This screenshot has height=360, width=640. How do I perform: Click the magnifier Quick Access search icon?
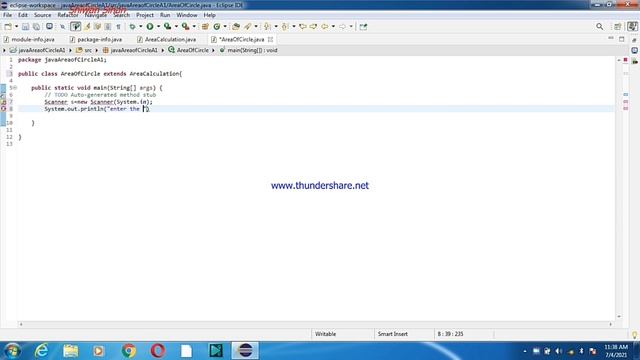[600, 27]
